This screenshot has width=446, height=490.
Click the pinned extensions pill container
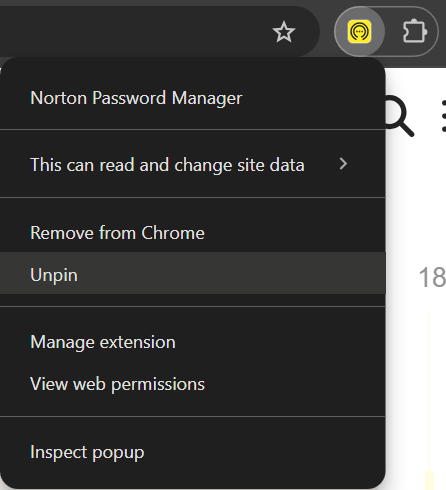point(386,32)
